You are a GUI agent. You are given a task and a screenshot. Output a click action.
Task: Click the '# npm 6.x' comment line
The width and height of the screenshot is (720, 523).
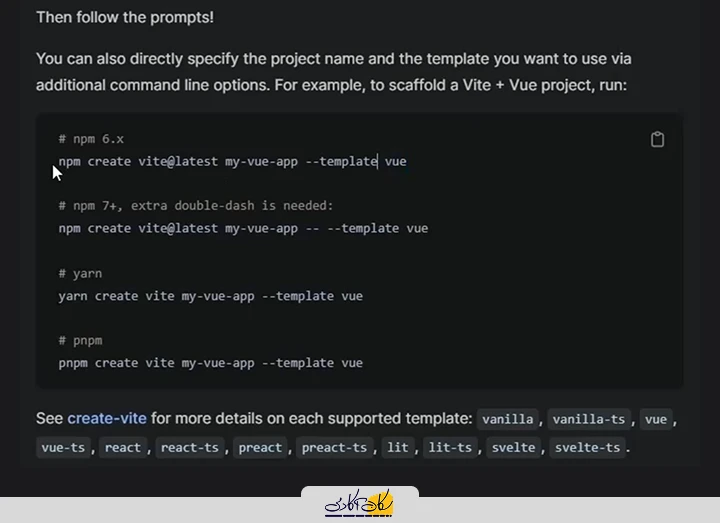tap(91, 139)
